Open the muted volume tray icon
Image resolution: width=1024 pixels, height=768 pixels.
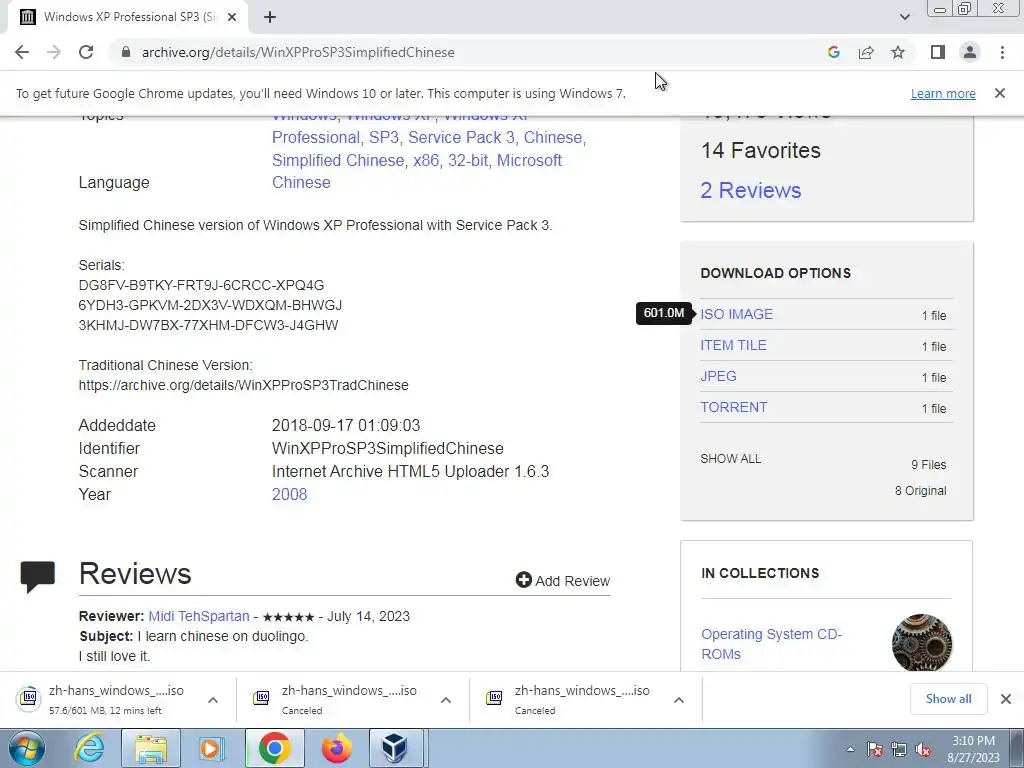point(923,750)
